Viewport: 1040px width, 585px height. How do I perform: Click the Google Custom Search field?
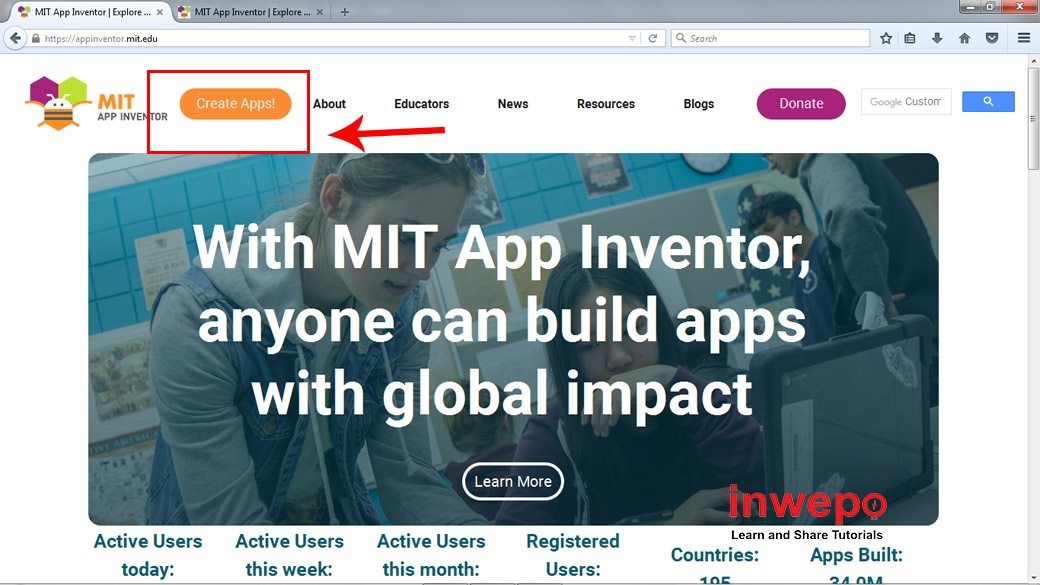click(x=906, y=101)
